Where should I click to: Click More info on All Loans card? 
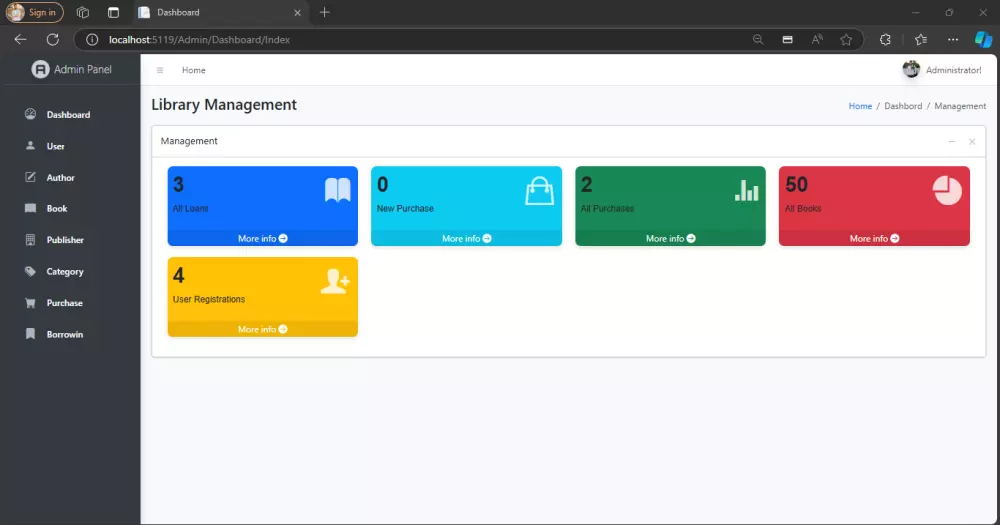263,239
